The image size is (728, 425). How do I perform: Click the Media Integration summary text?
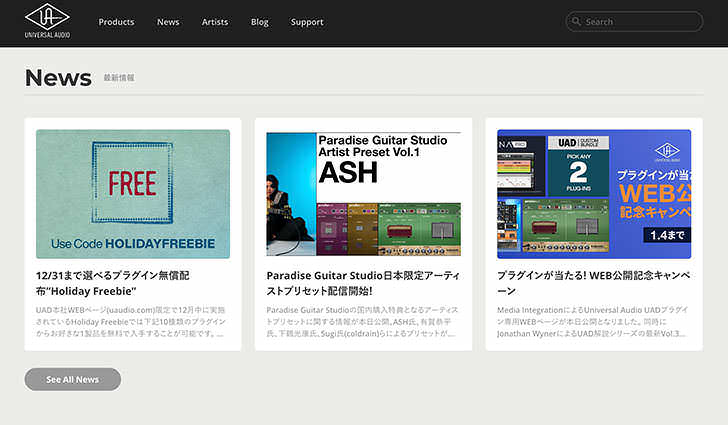[x=592, y=321]
